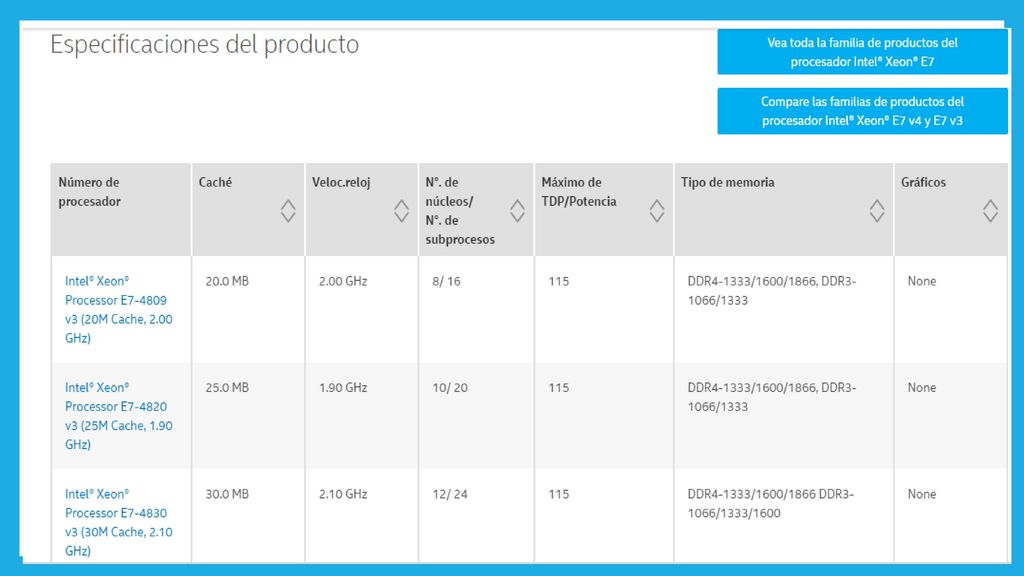Sort table by Veloc.reloj column
This screenshot has height=576, width=1024.
tap(402, 211)
